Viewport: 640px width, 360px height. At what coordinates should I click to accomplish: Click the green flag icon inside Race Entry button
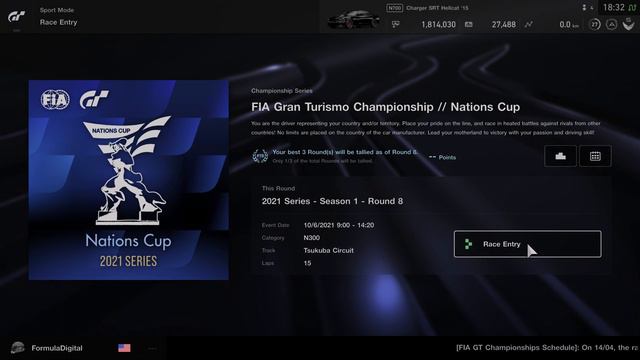[x=468, y=244]
